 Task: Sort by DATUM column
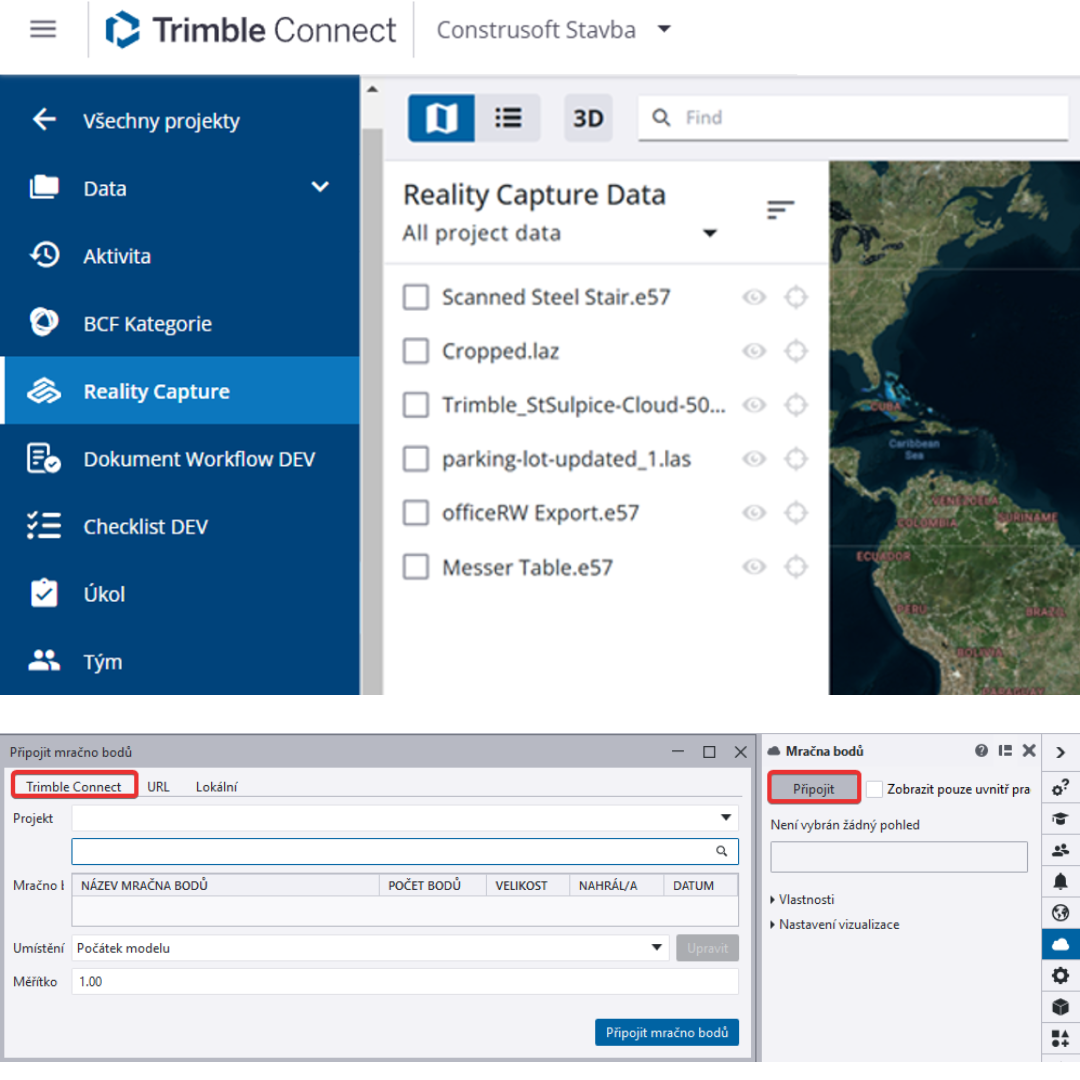coord(700,885)
